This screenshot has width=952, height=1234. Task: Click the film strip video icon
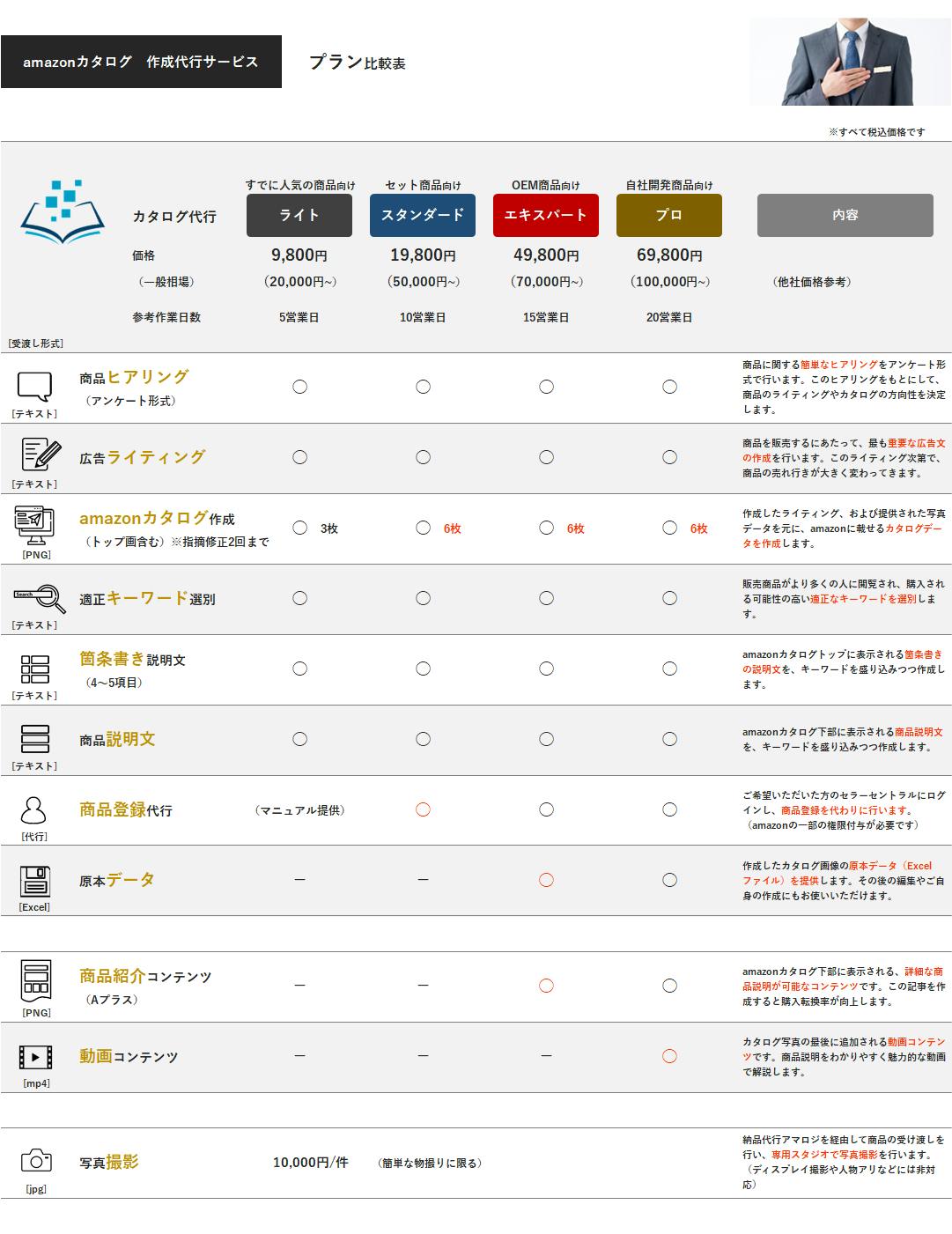pyautogui.click(x=36, y=1056)
